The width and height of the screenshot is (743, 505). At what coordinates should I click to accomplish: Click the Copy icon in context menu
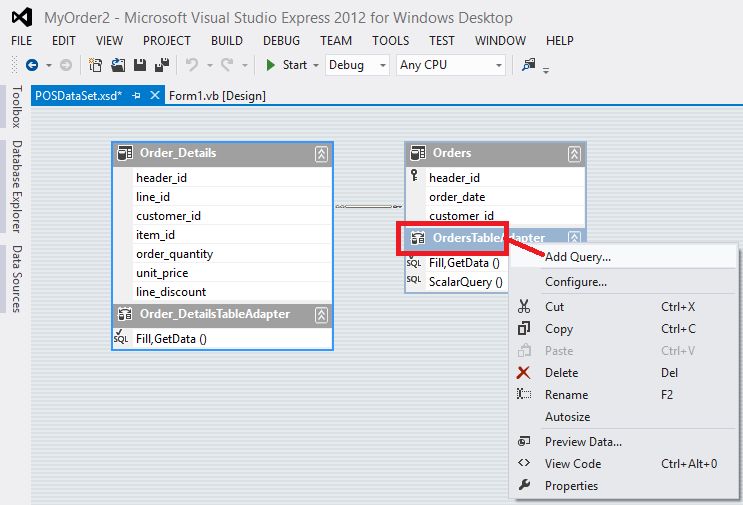click(524, 328)
